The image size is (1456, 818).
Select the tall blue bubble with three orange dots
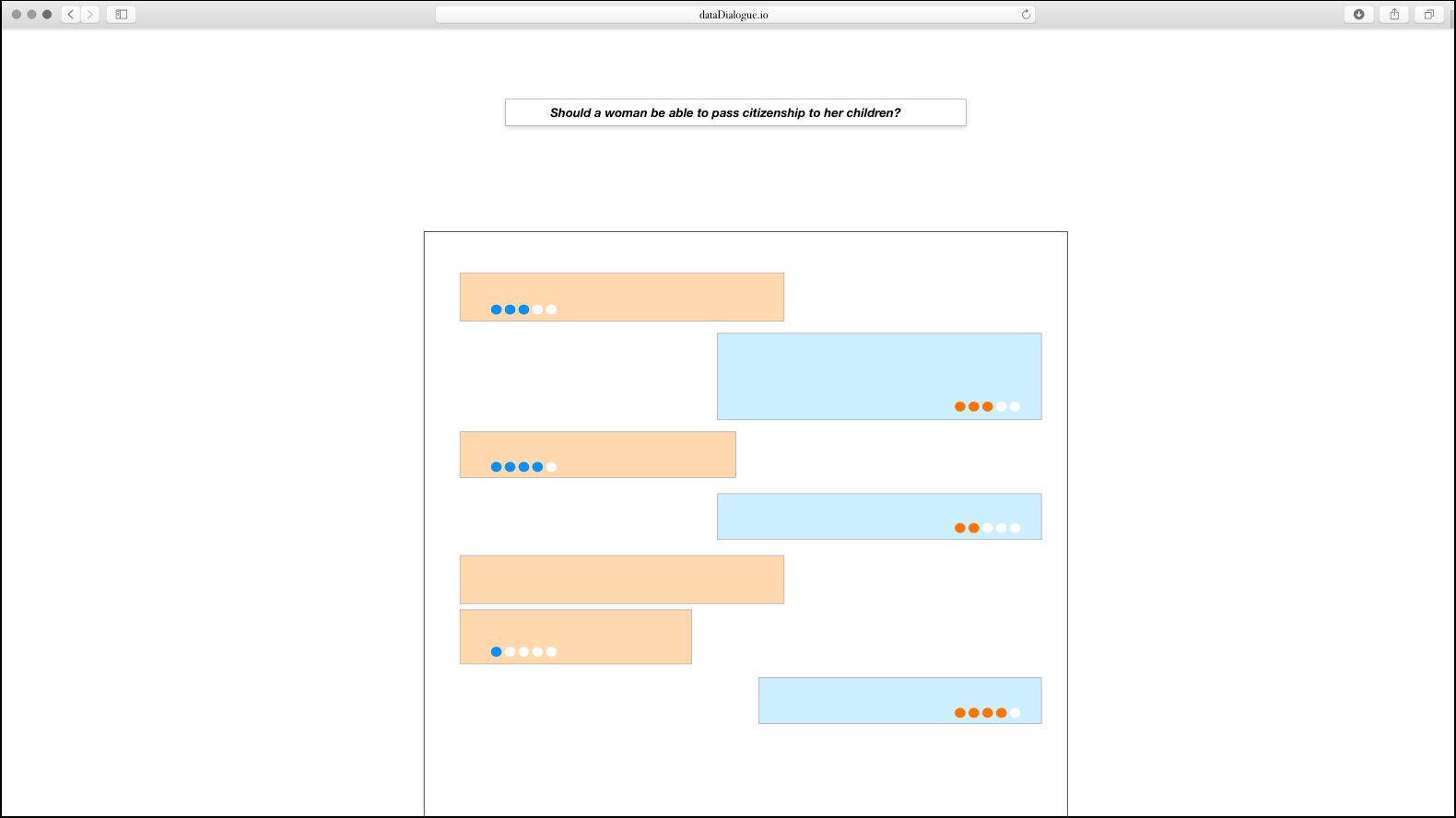[879, 368]
